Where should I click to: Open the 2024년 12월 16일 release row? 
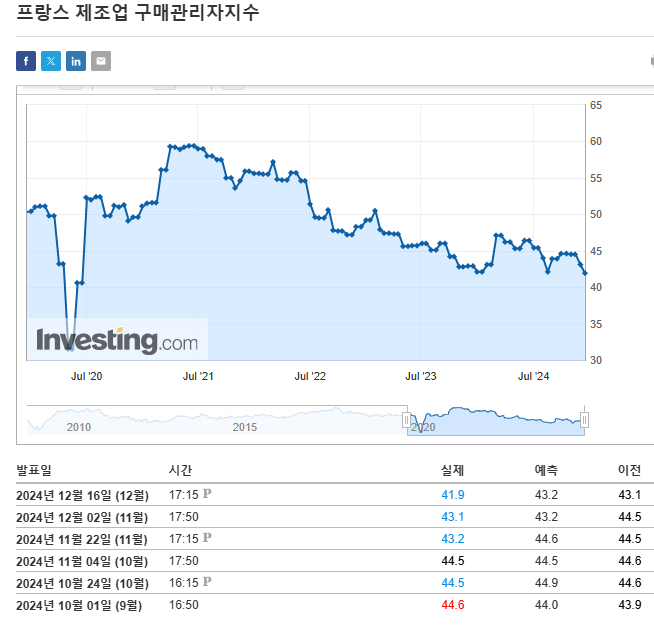click(x=82, y=495)
